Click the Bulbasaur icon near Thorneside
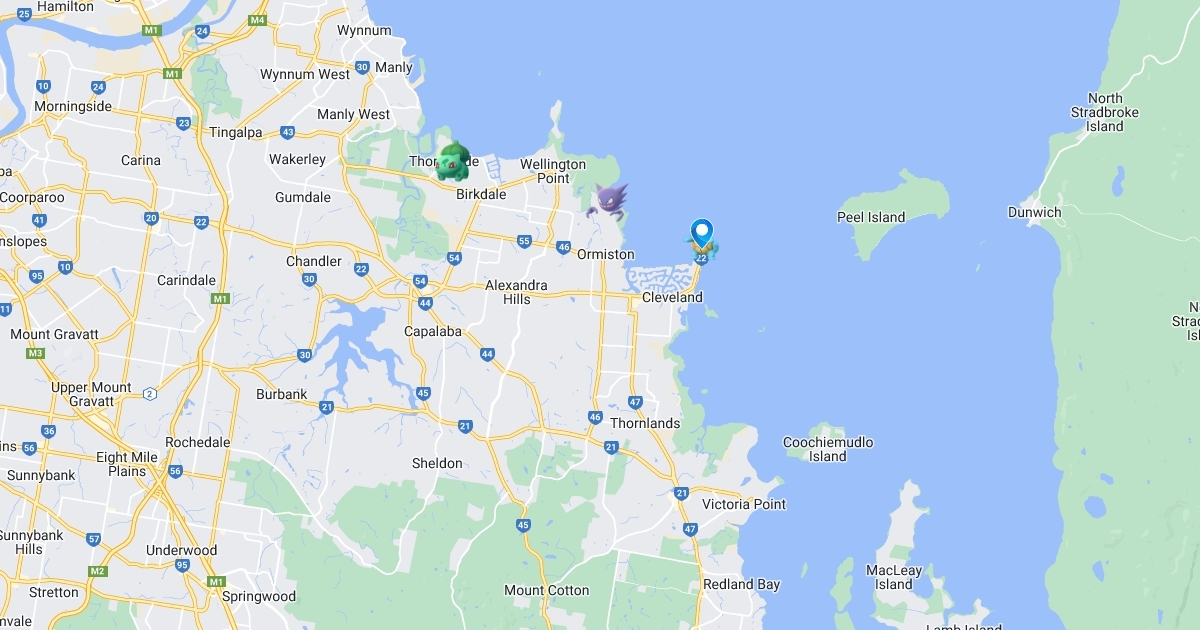 (x=453, y=161)
